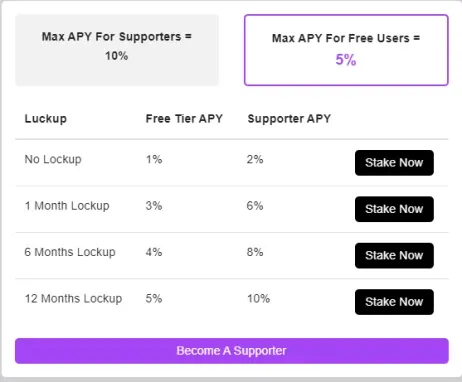Viewport: 462px width, 382px height.
Task: Click the Supporter APY column header
Action: pos(289,119)
